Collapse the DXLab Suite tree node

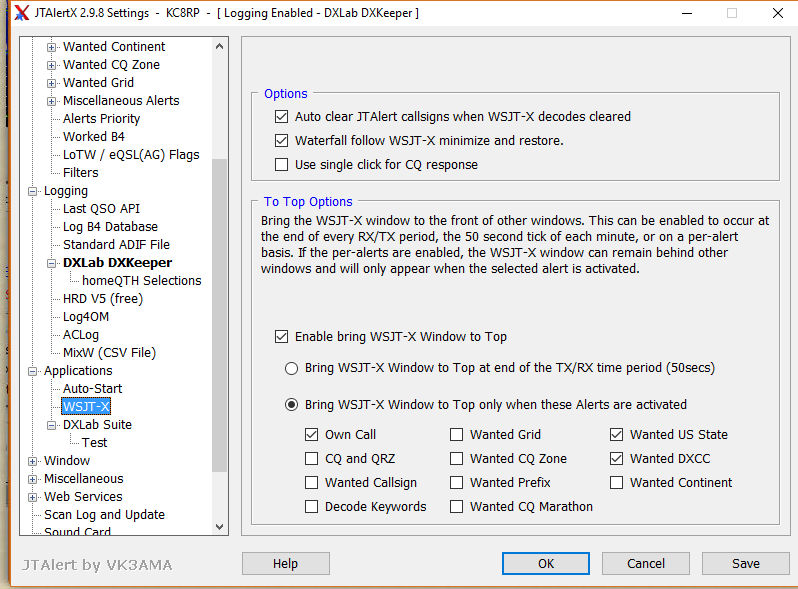51,425
